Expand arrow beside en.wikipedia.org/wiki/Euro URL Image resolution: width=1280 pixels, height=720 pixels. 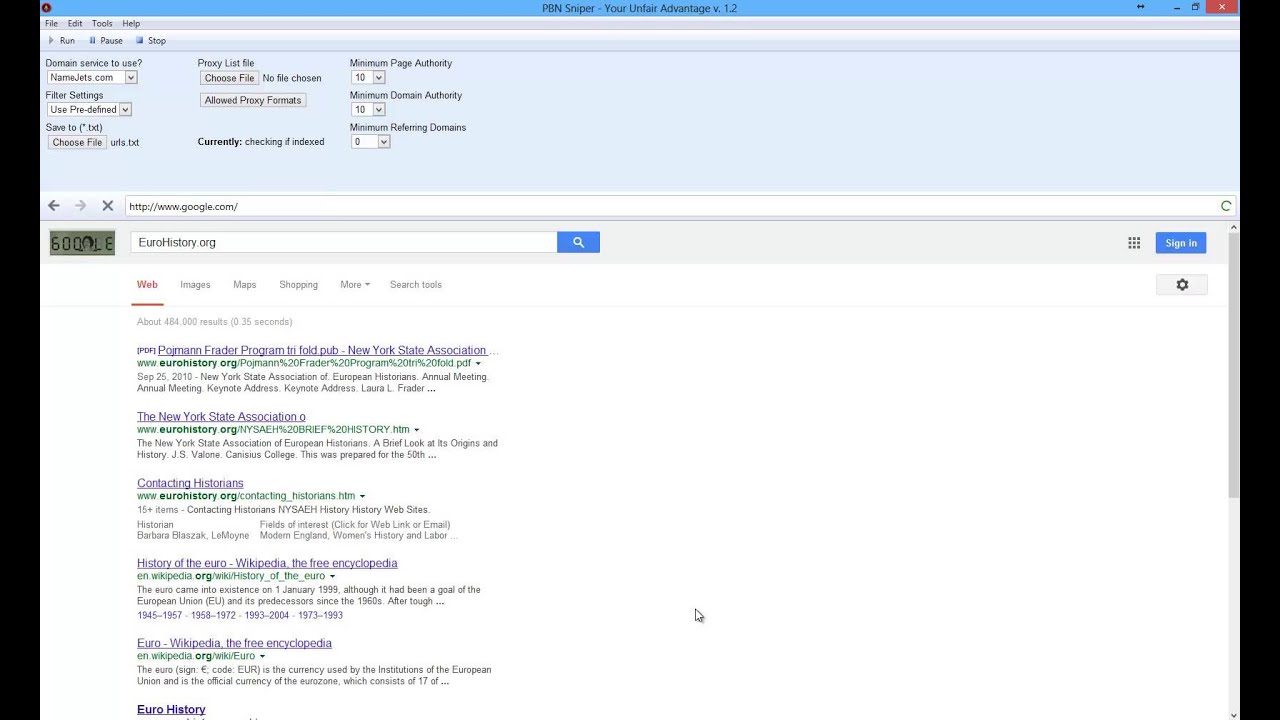click(262, 656)
